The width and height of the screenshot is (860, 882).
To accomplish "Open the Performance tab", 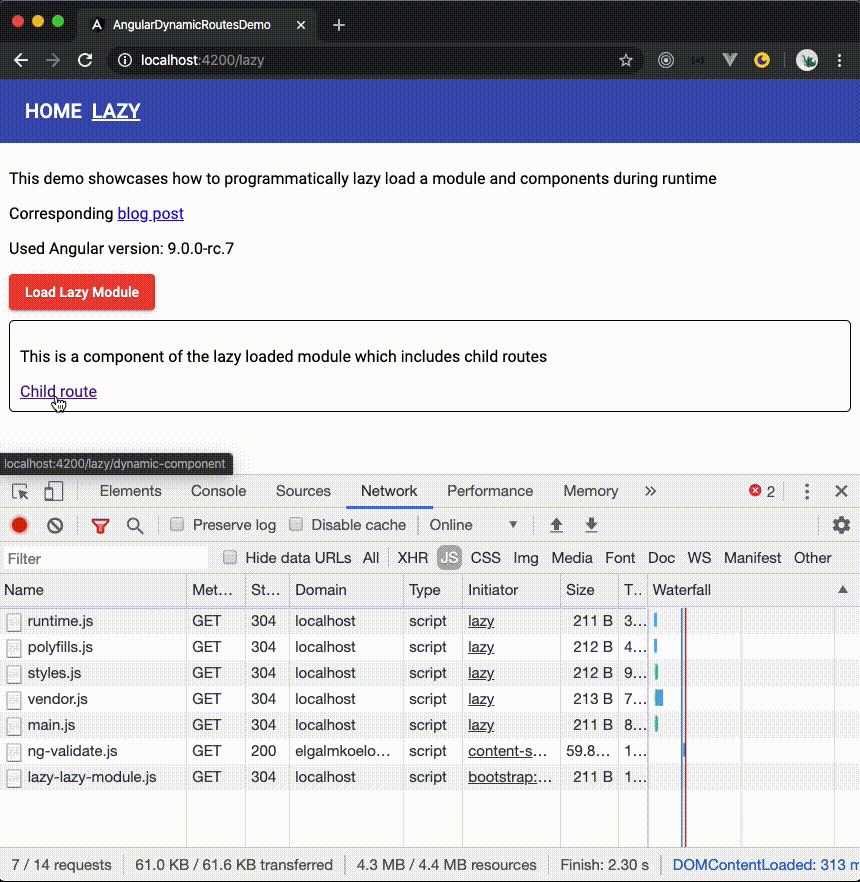I will tap(490, 491).
